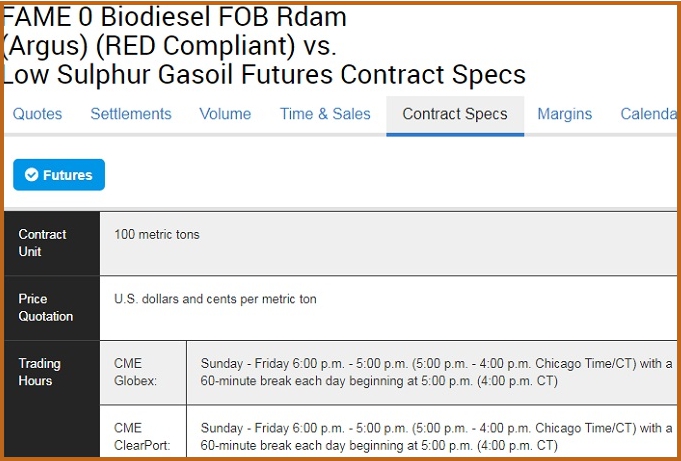Open the Time & Sales tab
Screen dimensions: 681x461
[x=325, y=114]
